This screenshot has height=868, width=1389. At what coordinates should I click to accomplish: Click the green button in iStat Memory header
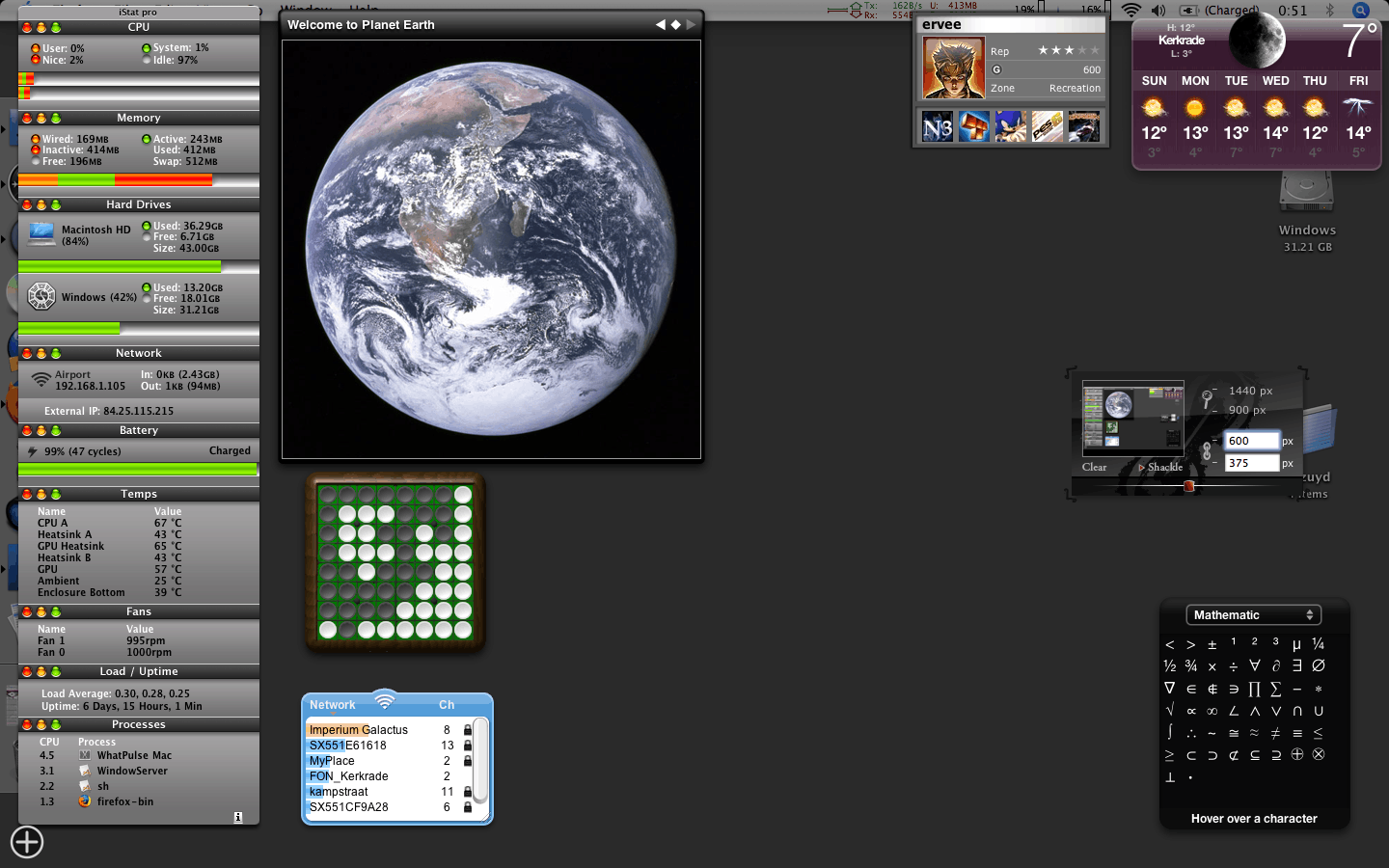point(56,119)
